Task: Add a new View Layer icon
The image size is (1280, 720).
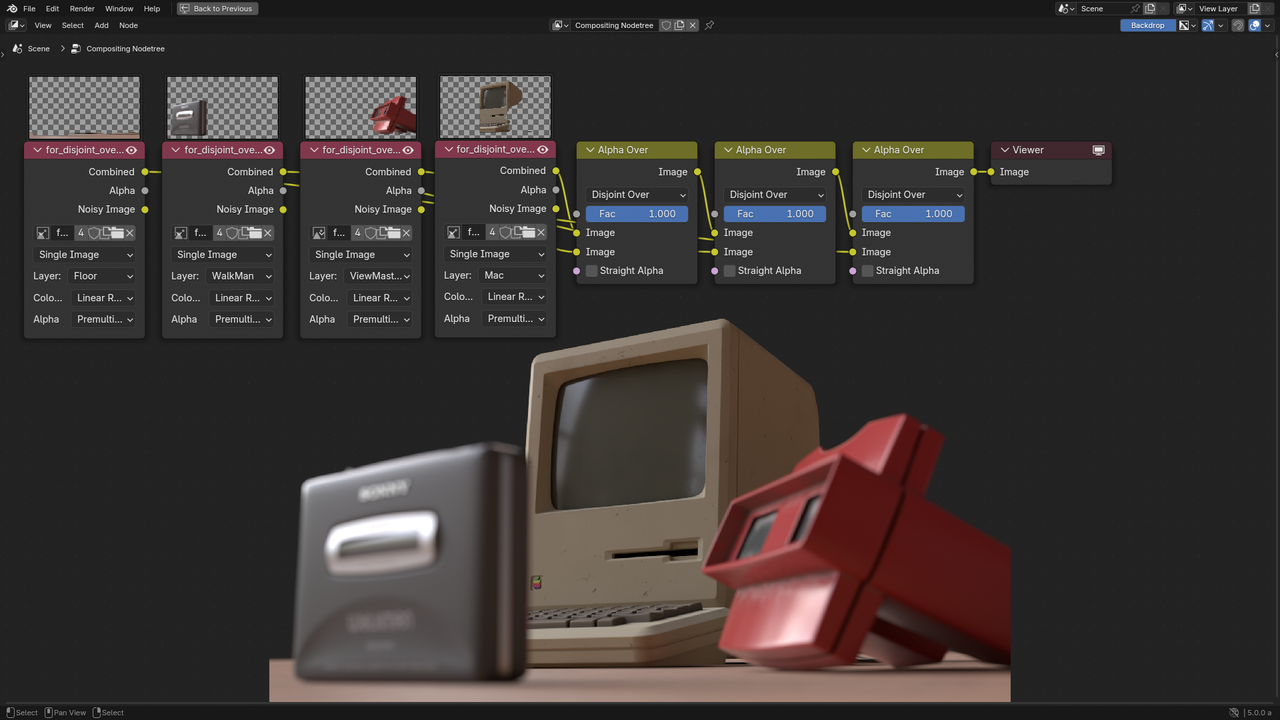Action: tap(1255, 8)
